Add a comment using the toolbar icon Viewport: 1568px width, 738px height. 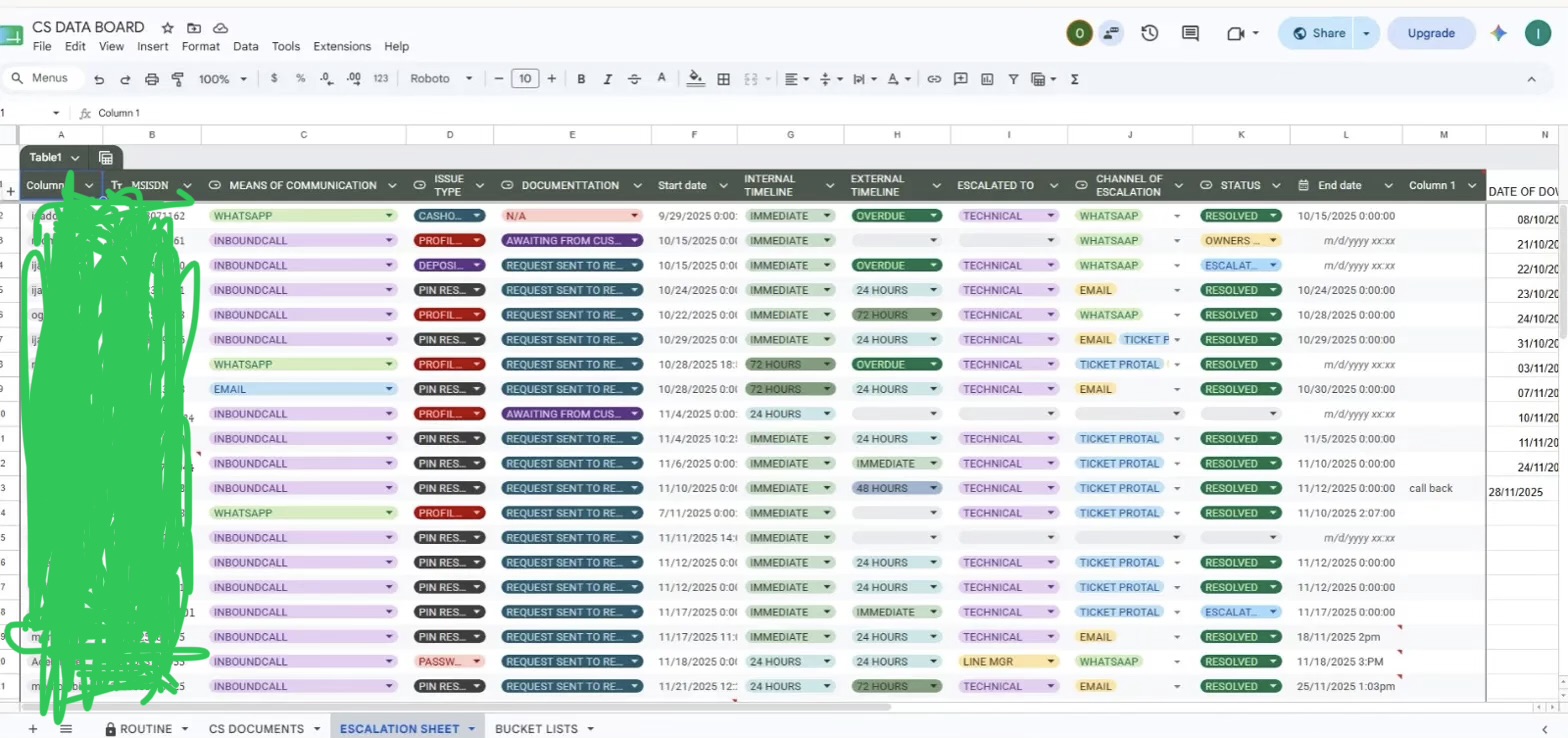pos(961,79)
